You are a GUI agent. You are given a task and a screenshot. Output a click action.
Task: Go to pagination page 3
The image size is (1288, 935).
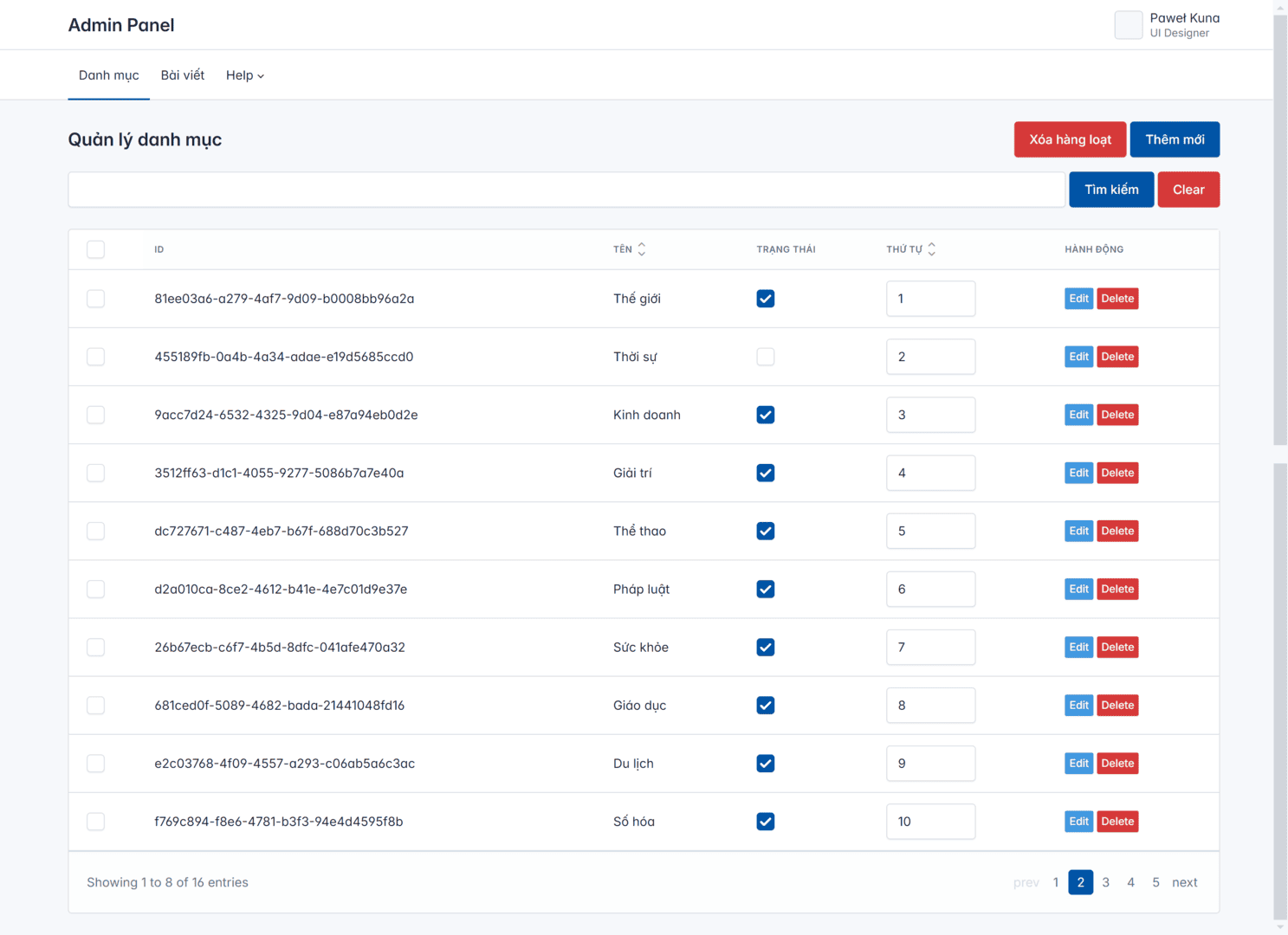pos(1105,882)
